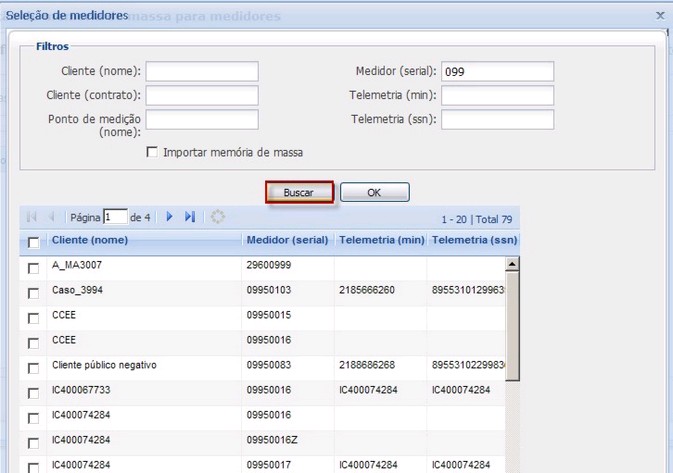Screen dimensions: 673x473
Task: Jump to the last results page
Action: click(x=190, y=217)
